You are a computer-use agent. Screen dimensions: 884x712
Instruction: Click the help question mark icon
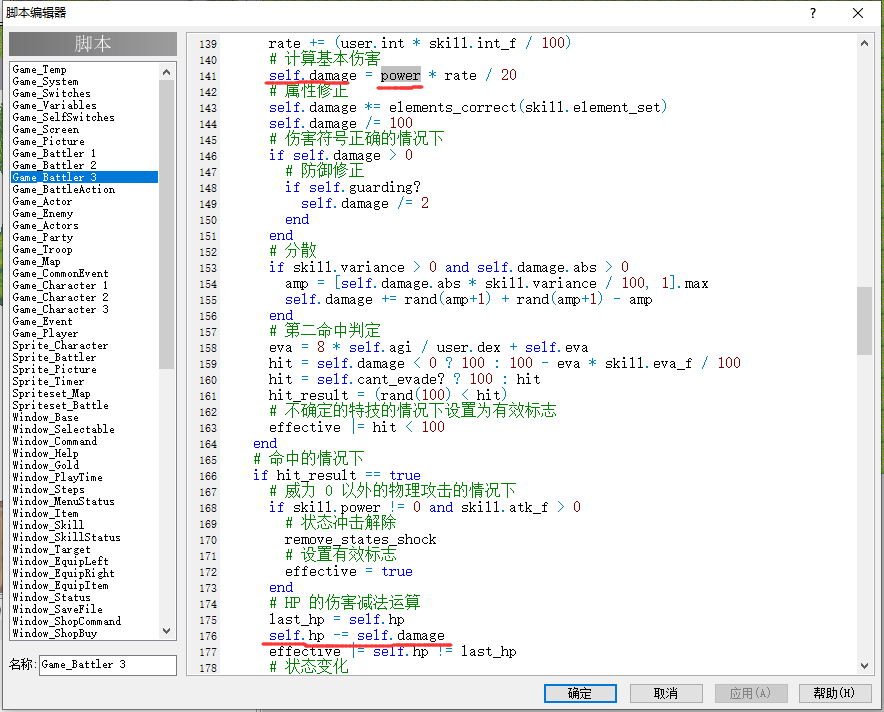tap(812, 13)
